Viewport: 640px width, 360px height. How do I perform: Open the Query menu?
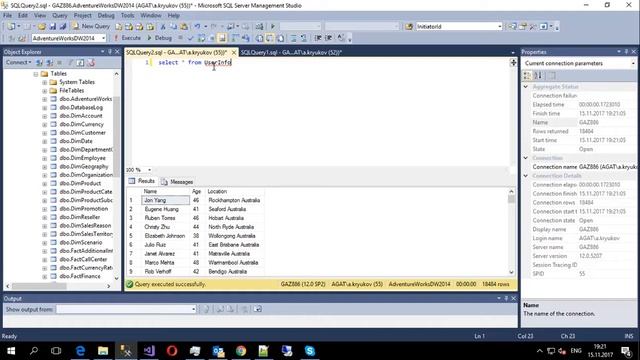[x=60, y=16]
